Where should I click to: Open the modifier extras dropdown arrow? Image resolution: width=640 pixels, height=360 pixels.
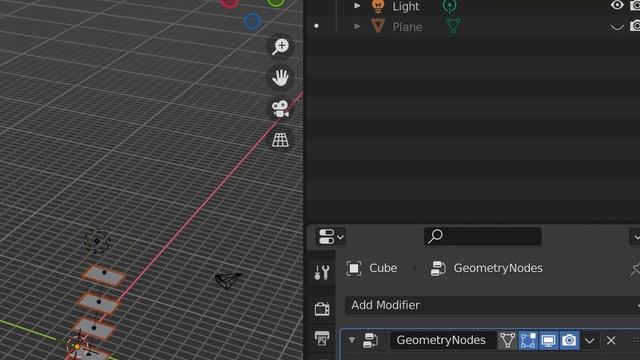[x=589, y=340]
